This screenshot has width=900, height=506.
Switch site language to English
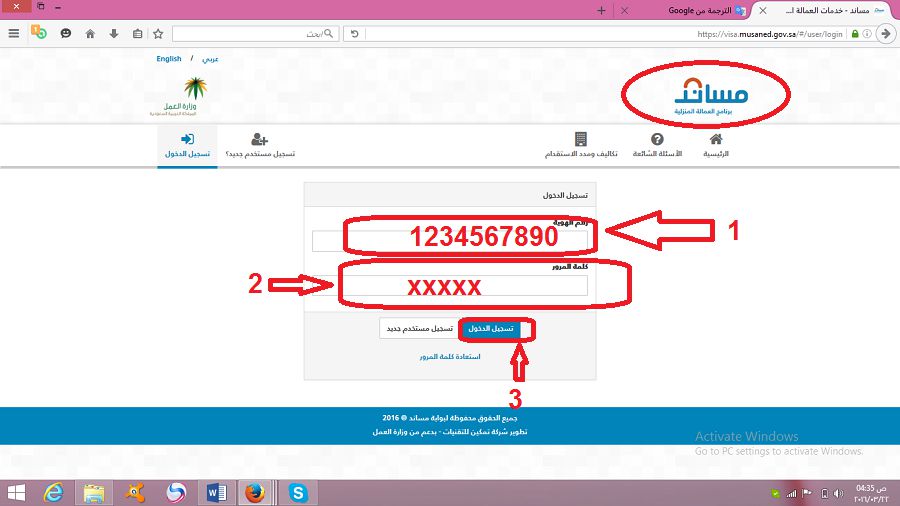tap(169, 59)
